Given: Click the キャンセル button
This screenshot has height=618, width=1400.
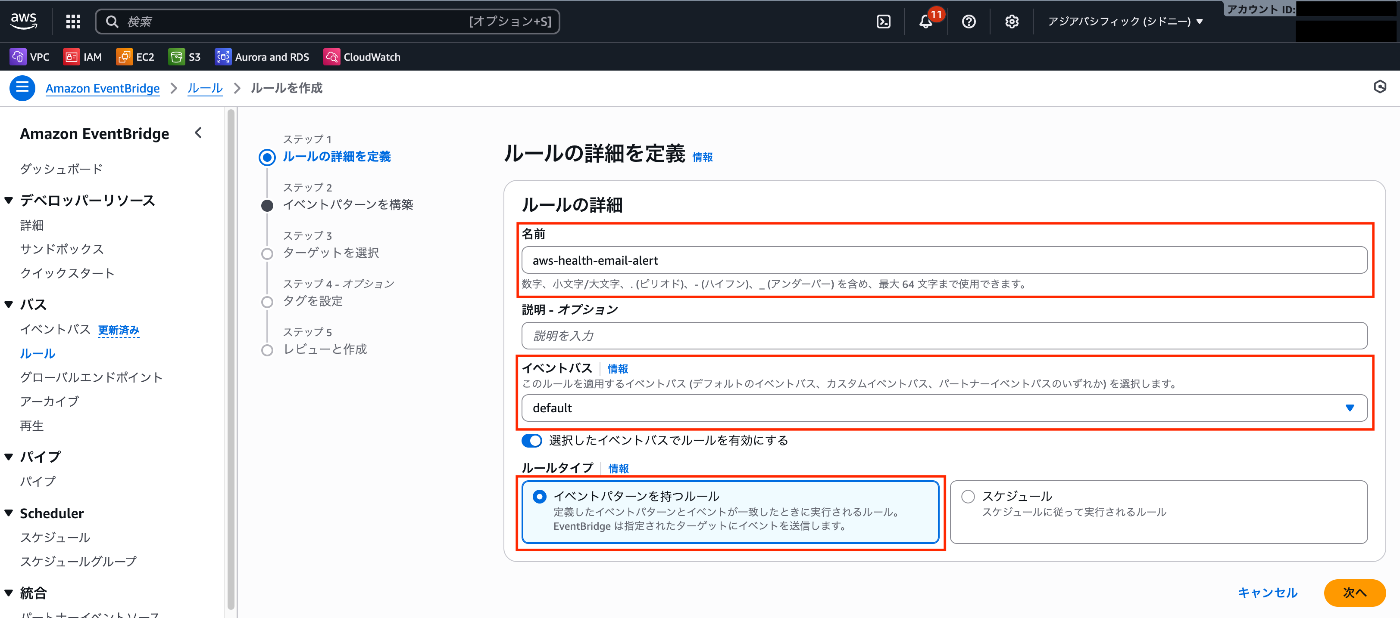Looking at the screenshot, I should click(1267, 593).
